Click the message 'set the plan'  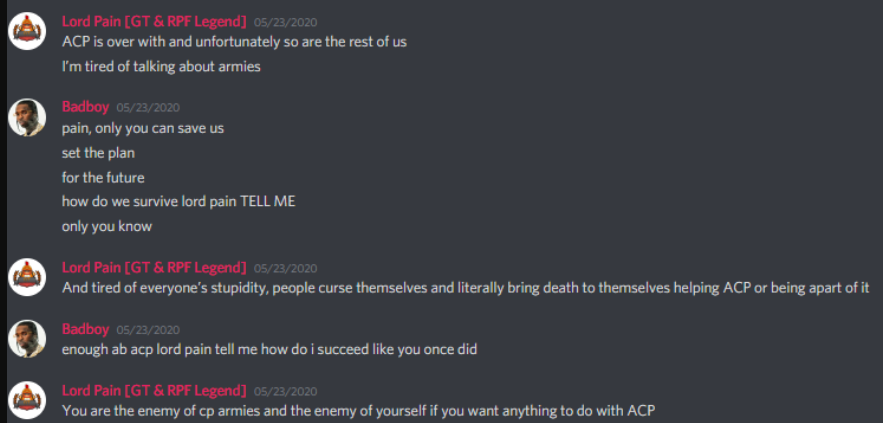[x=98, y=153]
